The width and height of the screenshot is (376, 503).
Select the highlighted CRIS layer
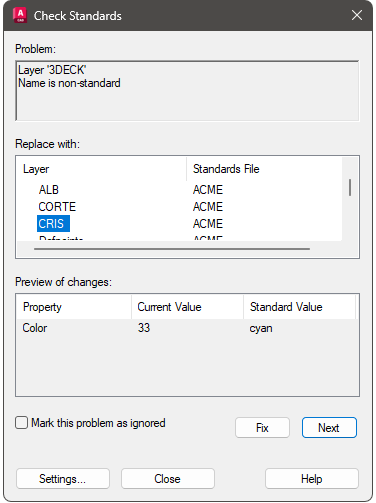(x=53, y=223)
